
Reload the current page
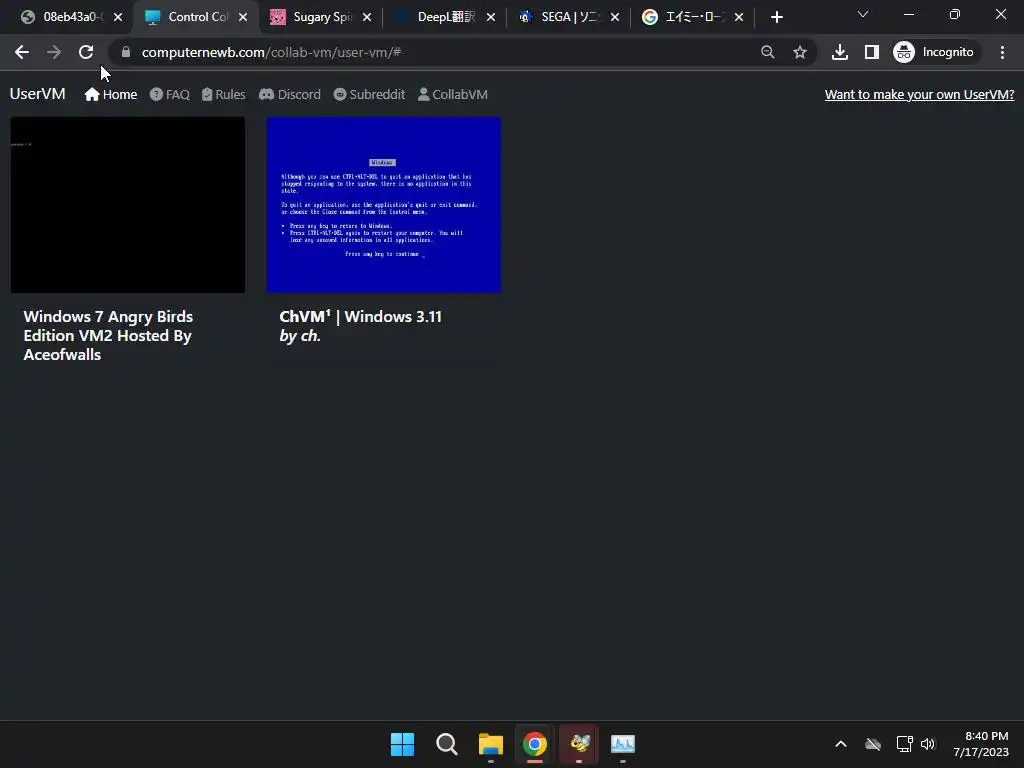[x=86, y=52]
